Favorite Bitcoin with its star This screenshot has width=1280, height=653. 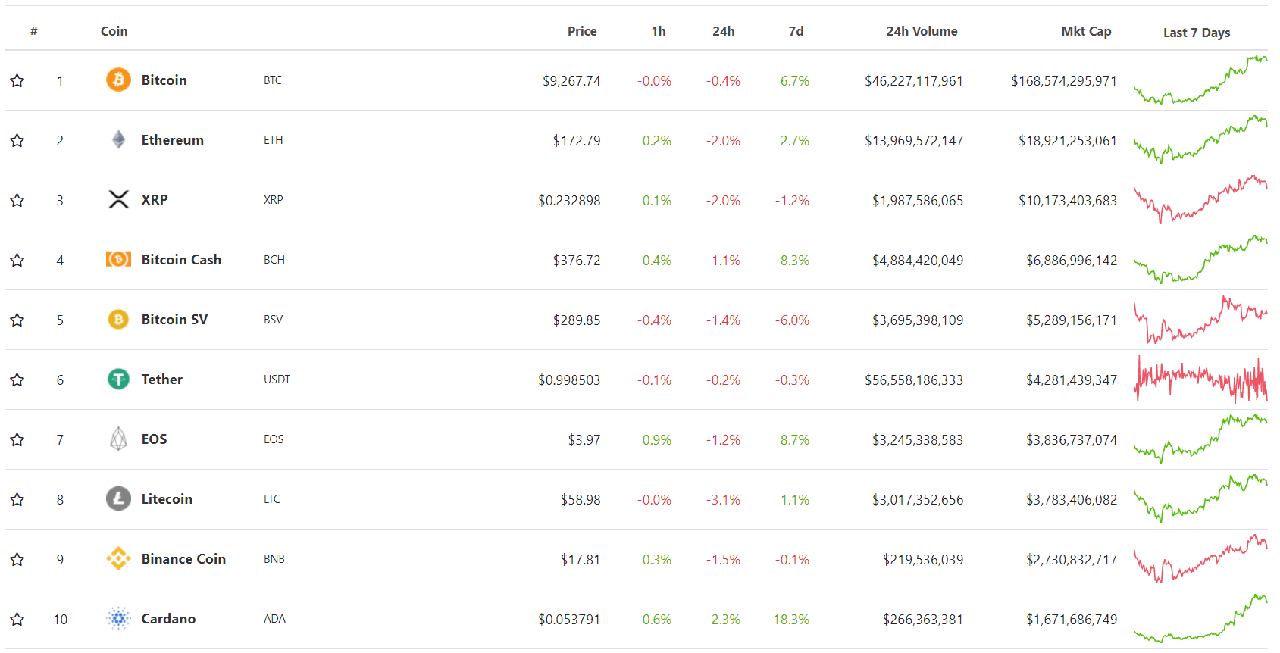pos(17,81)
